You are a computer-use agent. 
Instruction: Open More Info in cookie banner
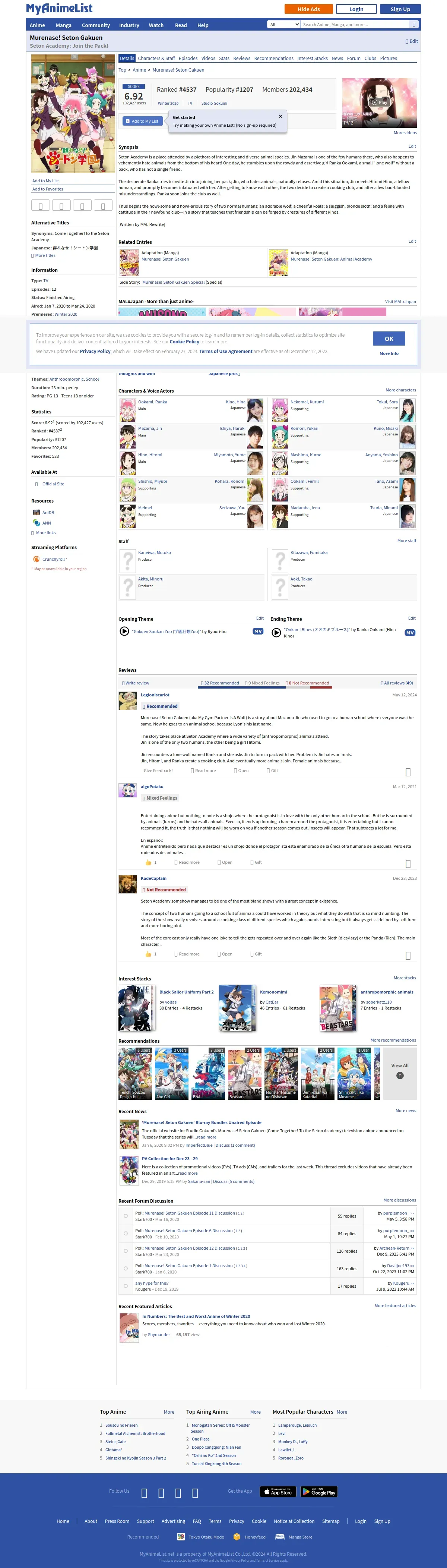pyautogui.click(x=389, y=353)
